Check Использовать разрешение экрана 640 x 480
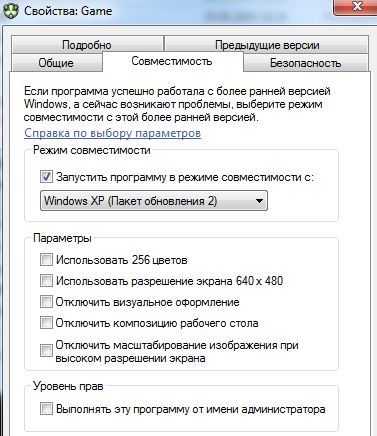377x436 pixels. coord(46,281)
